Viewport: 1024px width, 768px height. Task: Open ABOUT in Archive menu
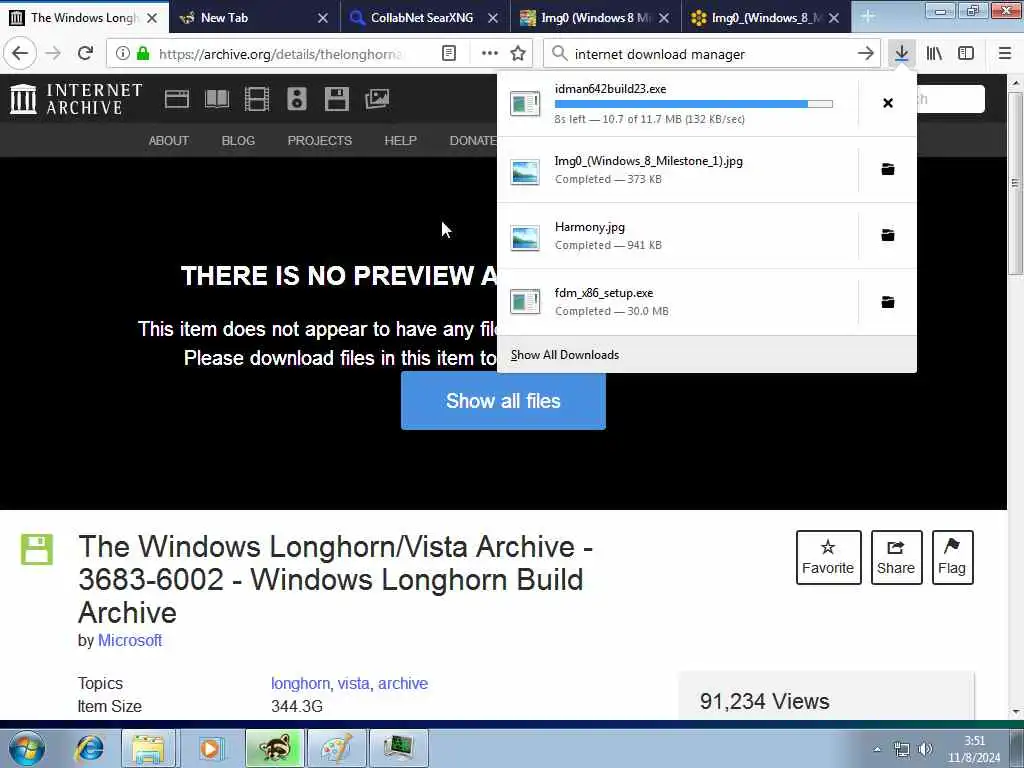click(168, 140)
